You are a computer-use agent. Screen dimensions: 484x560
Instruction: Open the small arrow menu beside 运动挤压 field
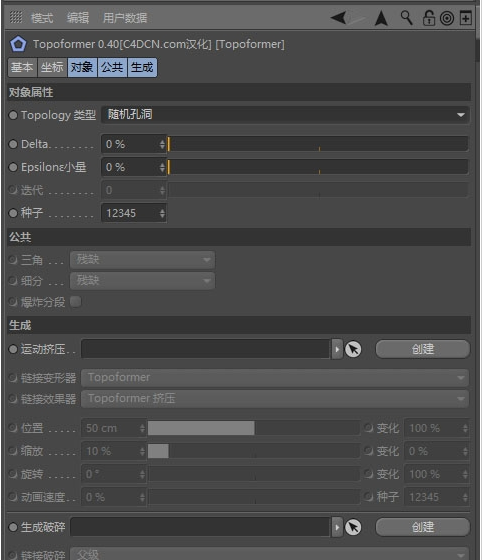click(337, 349)
